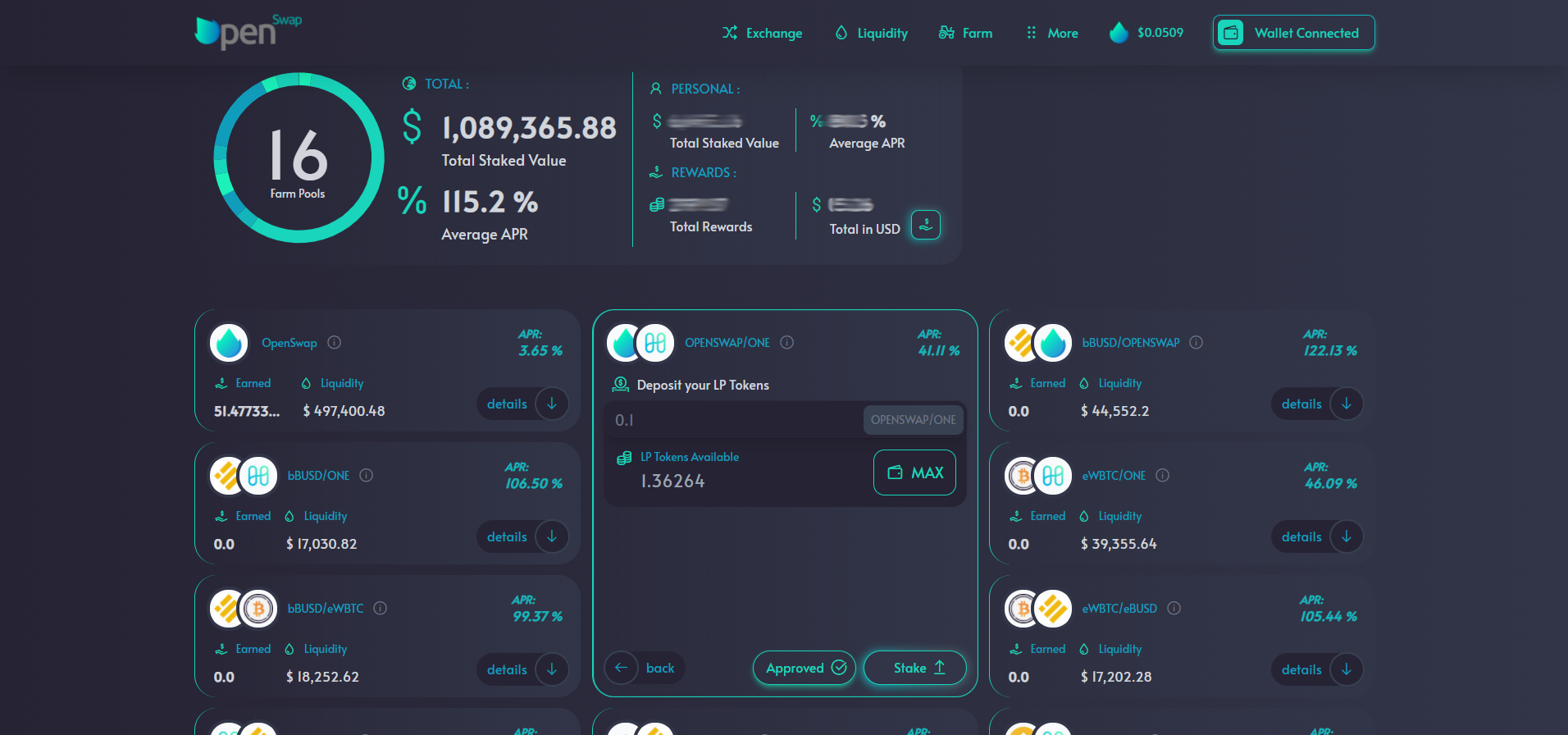The width and height of the screenshot is (1568, 735).
Task: Expand details of bBUSD/ONE pool
Action: click(522, 536)
